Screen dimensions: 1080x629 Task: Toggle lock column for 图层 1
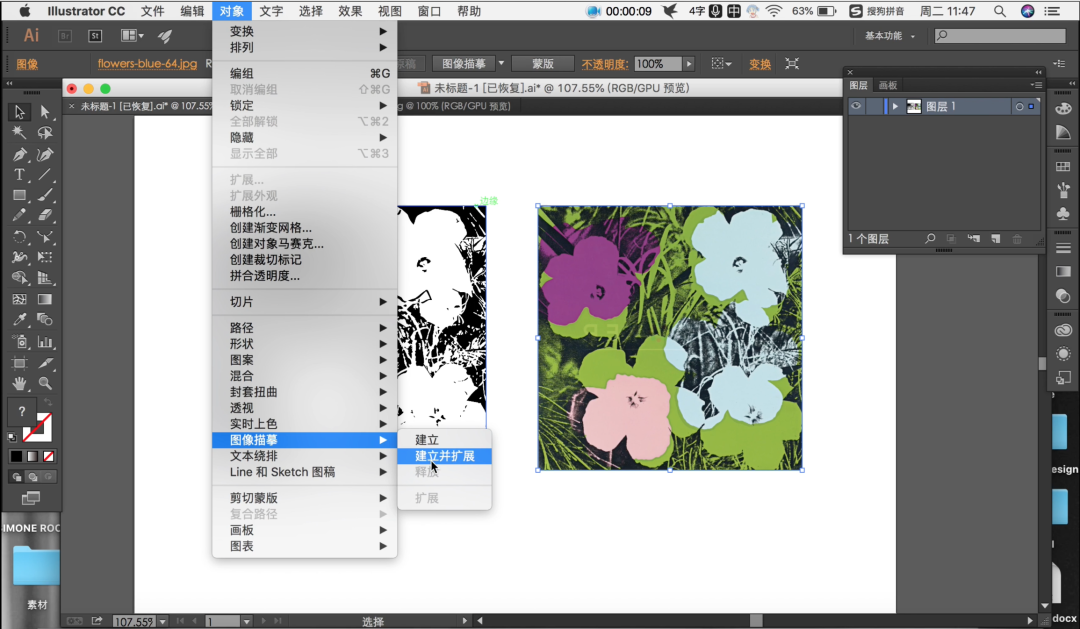tap(873, 106)
